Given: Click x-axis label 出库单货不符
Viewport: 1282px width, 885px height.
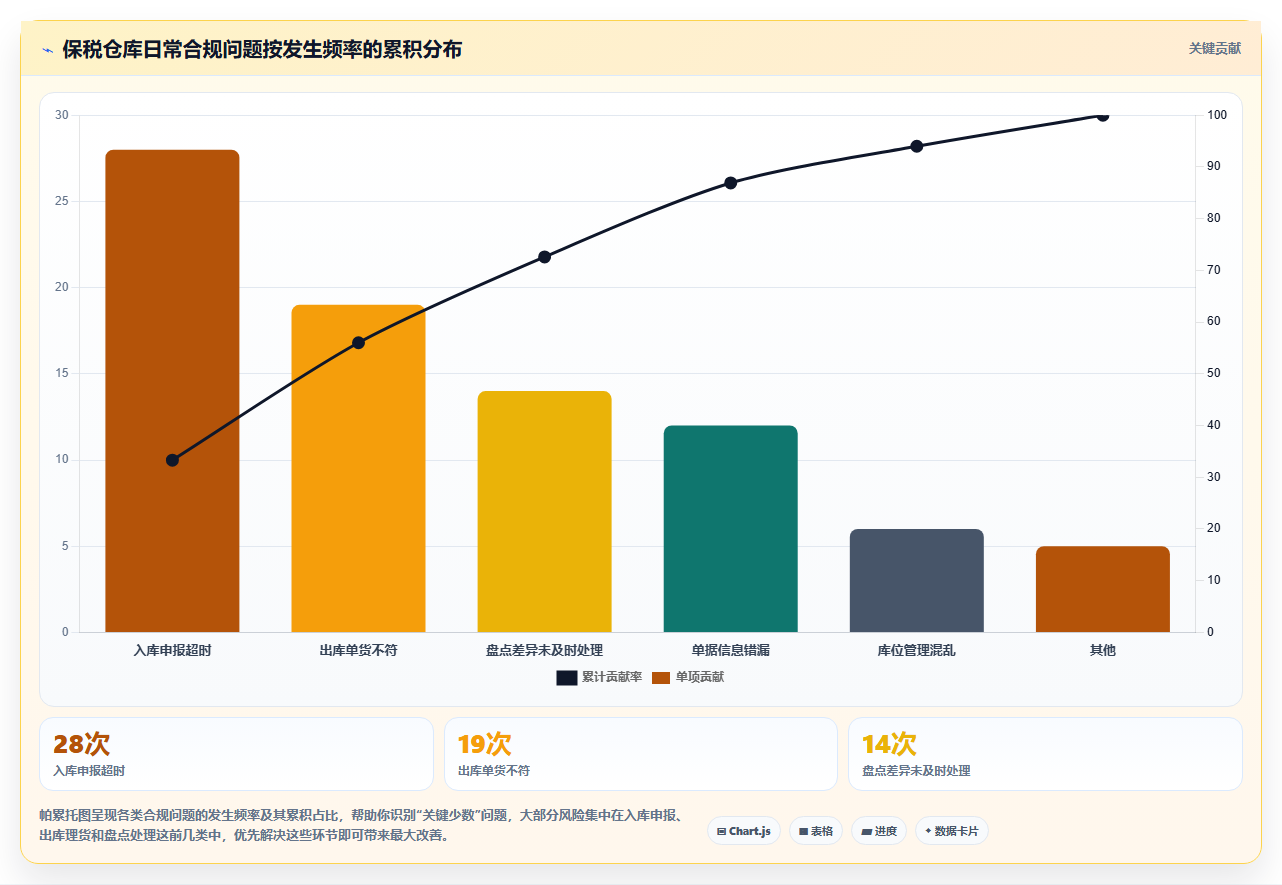Looking at the screenshot, I should pyautogui.click(x=358, y=650).
